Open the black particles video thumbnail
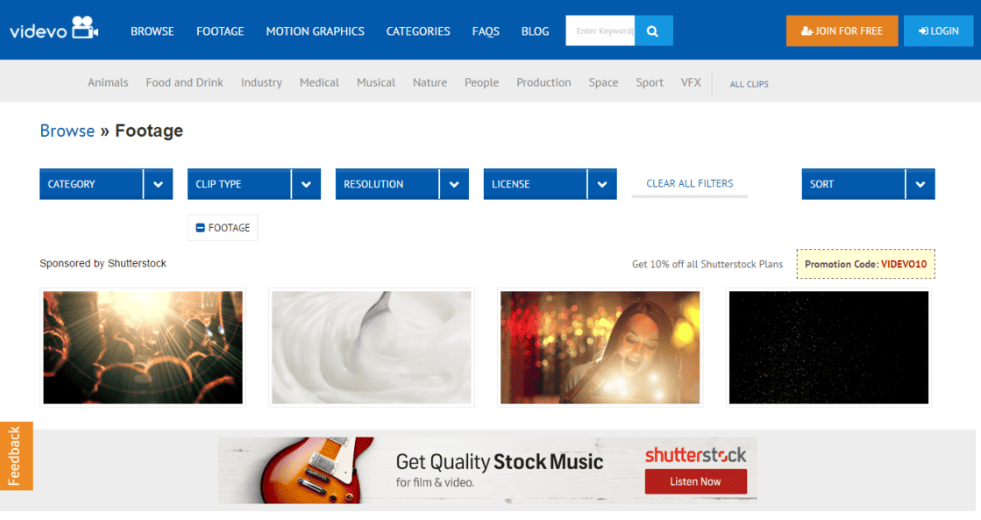 [x=829, y=347]
